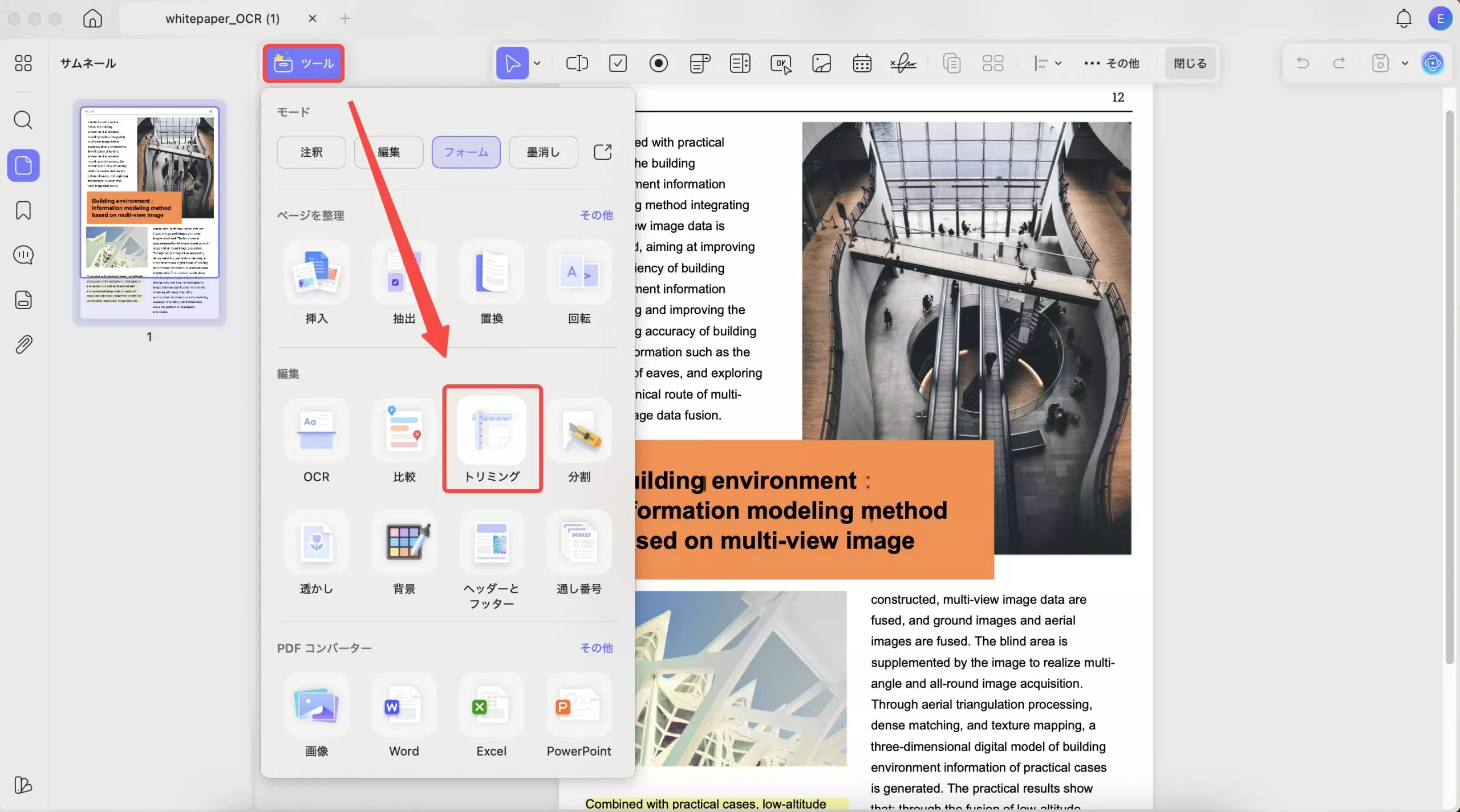Select the page 1 thumbnail
Viewport: 1460px width, 812px height.
click(x=149, y=212)
